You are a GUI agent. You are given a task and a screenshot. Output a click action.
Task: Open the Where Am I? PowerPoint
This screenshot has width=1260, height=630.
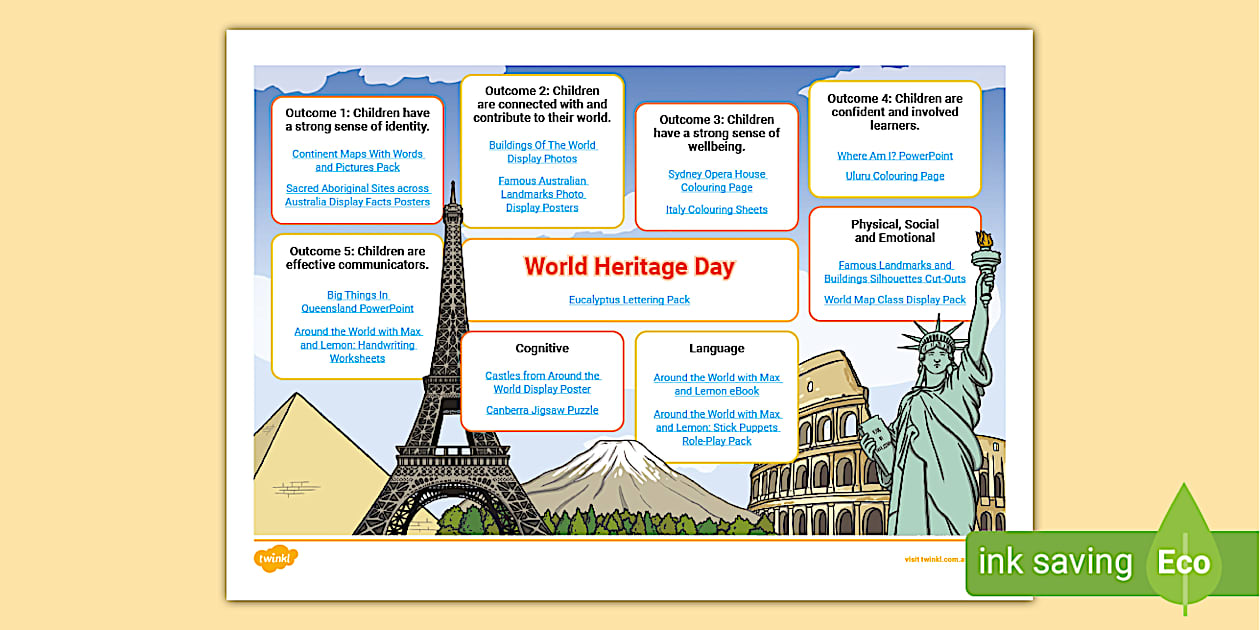(x=895, y=155)
